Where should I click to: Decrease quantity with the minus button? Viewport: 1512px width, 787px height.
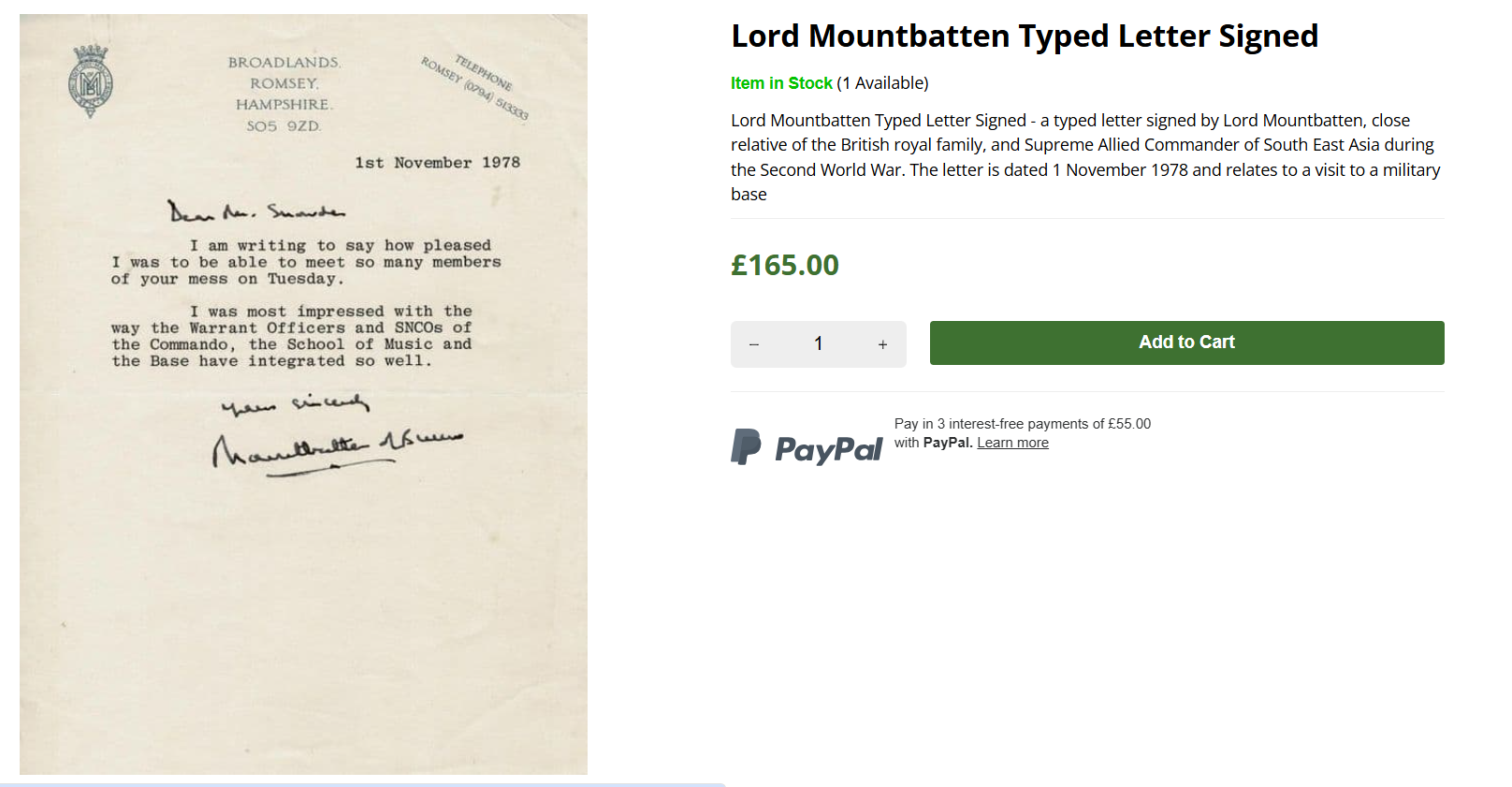pos(754,344)
